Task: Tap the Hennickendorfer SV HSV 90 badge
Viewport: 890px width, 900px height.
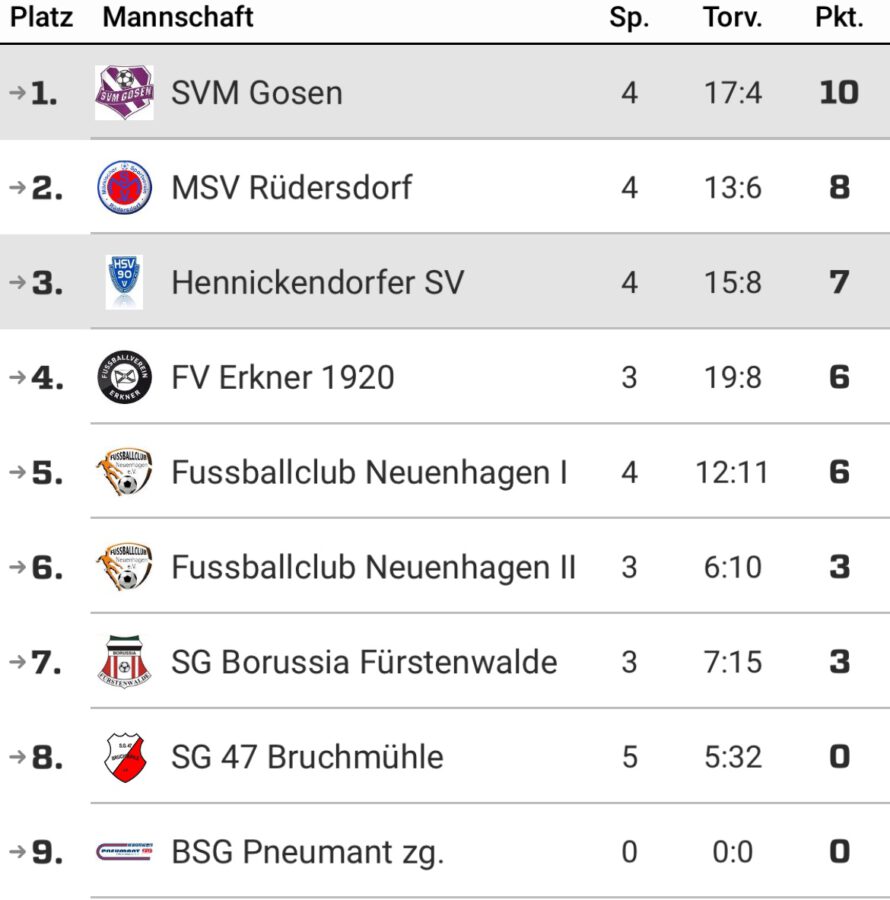Action: click(x=124, y=282)
